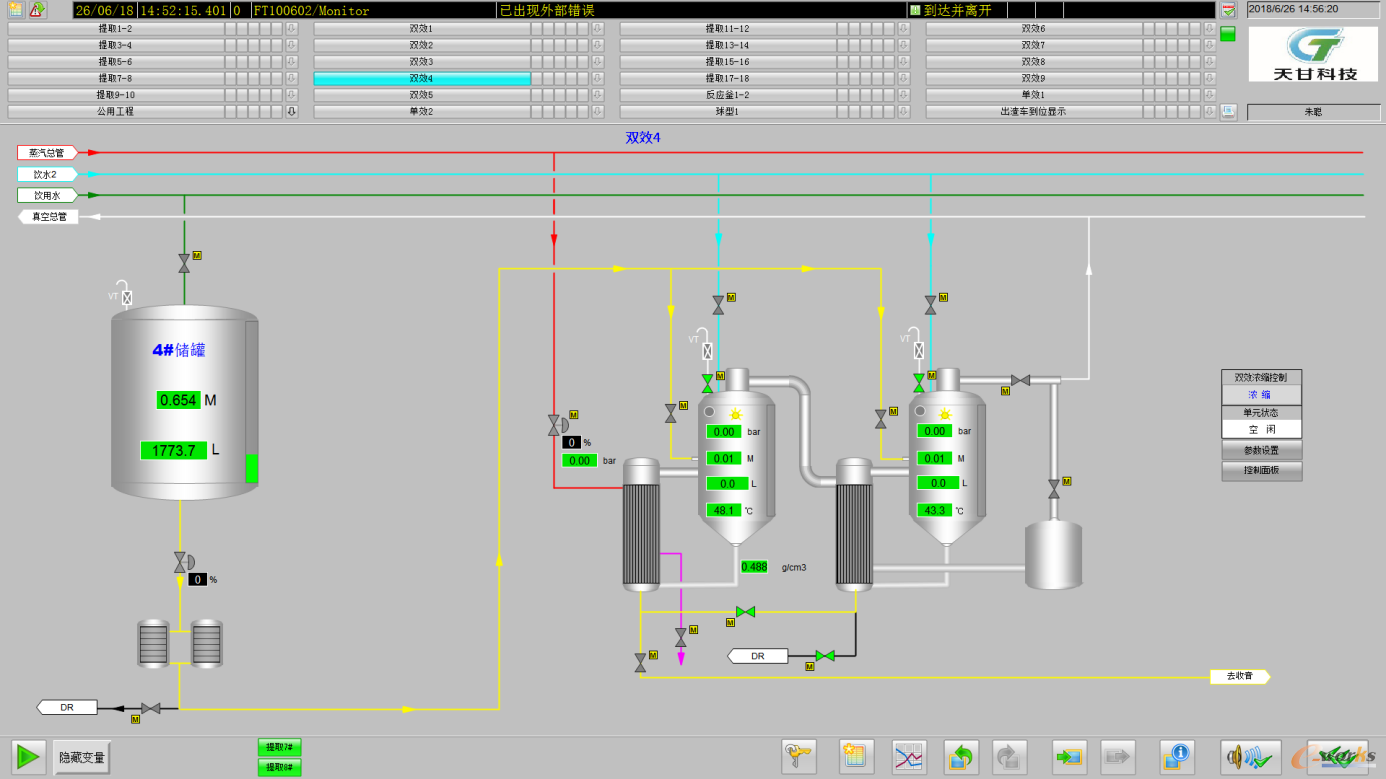Click the 浓缩 control mode field
The height and width of the screenshot is (779, 1386).
(1262, 394)
